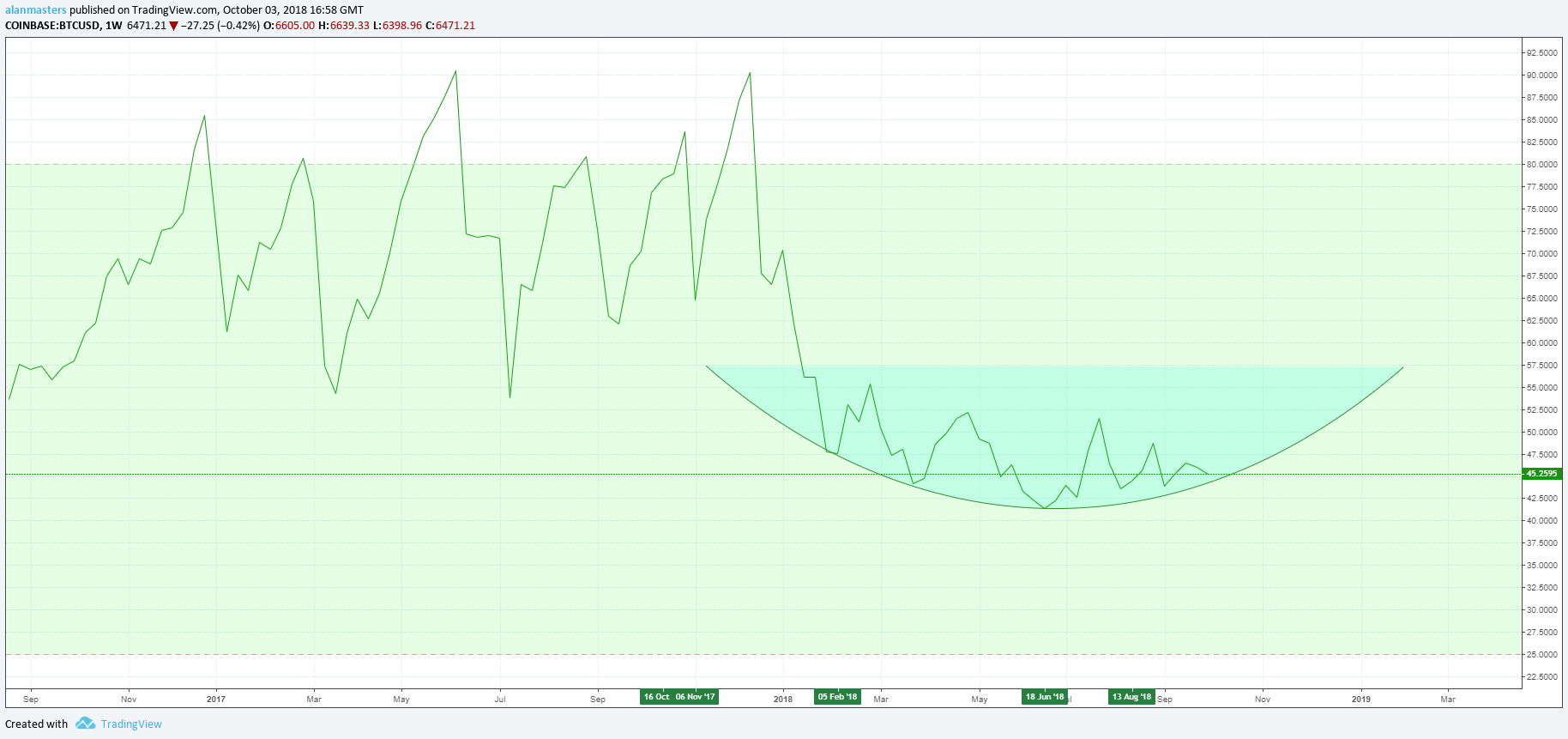Select the 16 Oct date marker

tap(656, 697)
